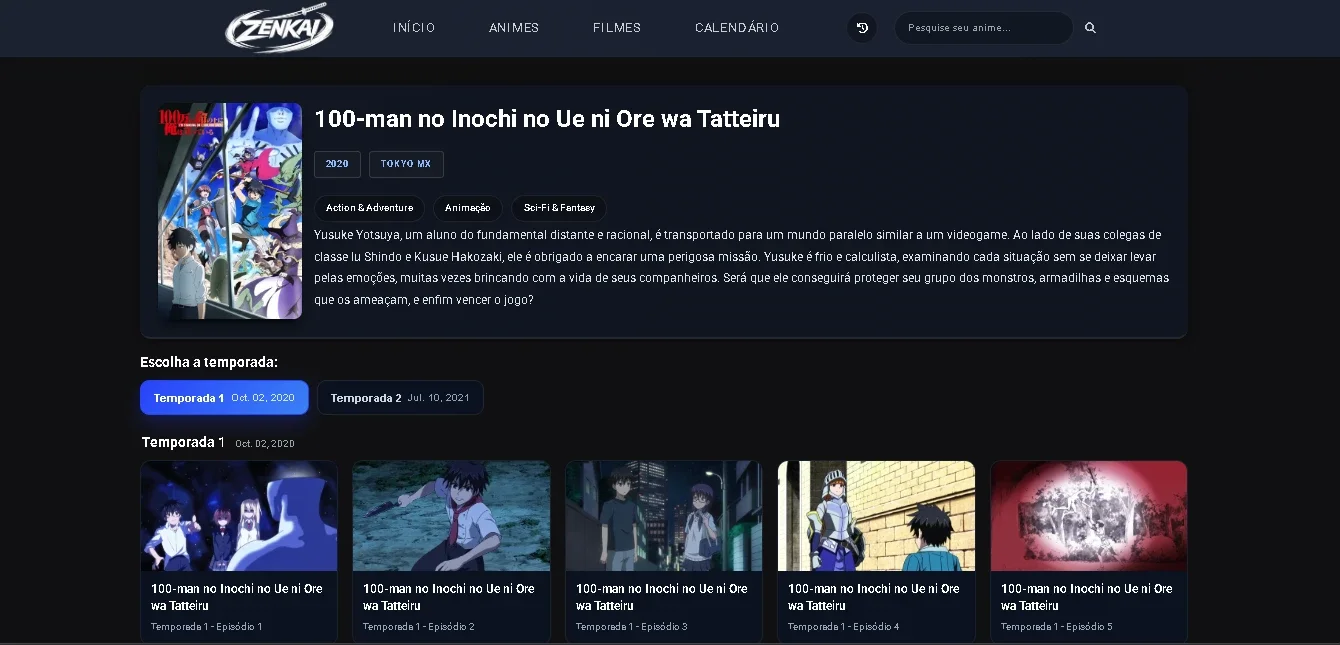Click the 'Escolha a temporada:' label
Image resolution: width=1340 pixels, height=645 pixels.
pyautogui.click(x=209, y=362)
